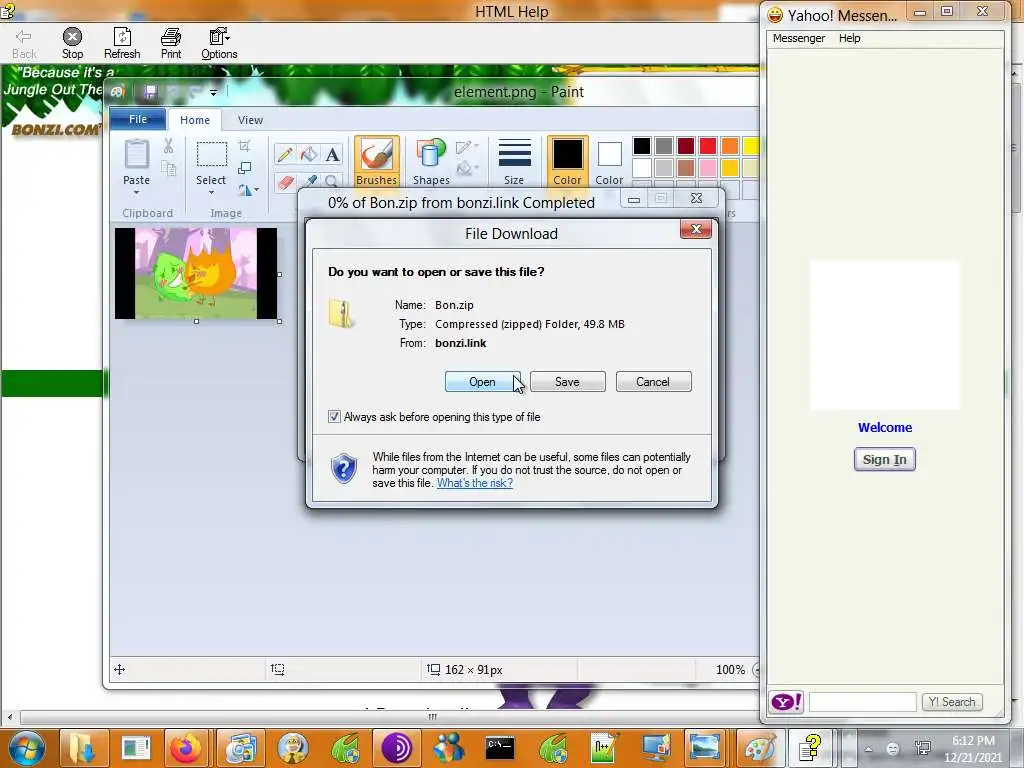Screen dimensions: 1024x768
Task: Open the shape Fill dropdown
Action: (x=467, y=170)
